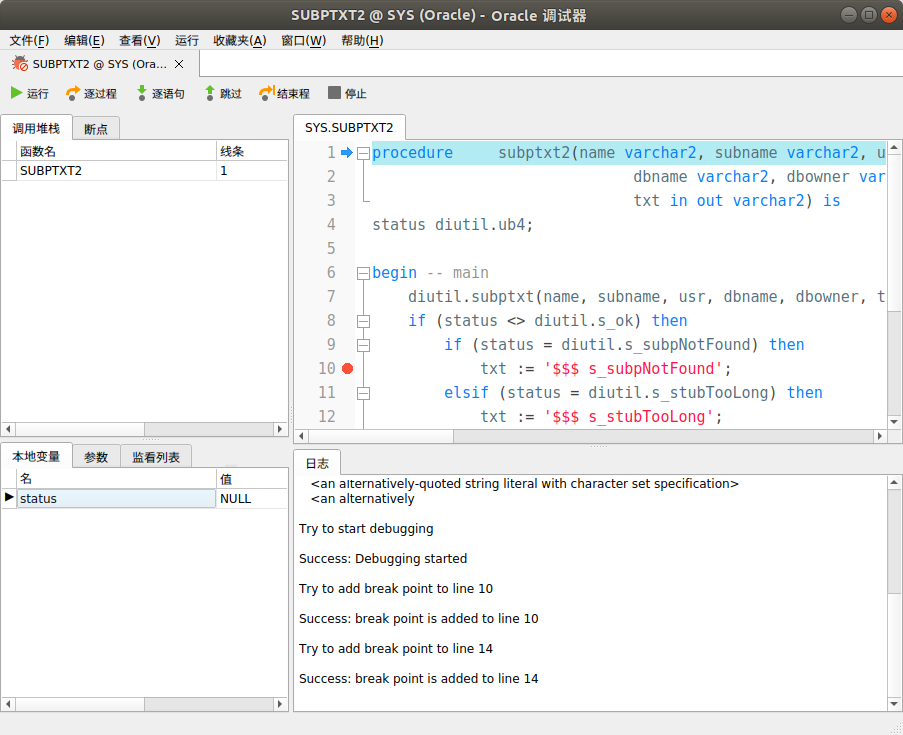Click the 线条 column header

[x=252, y=151]
